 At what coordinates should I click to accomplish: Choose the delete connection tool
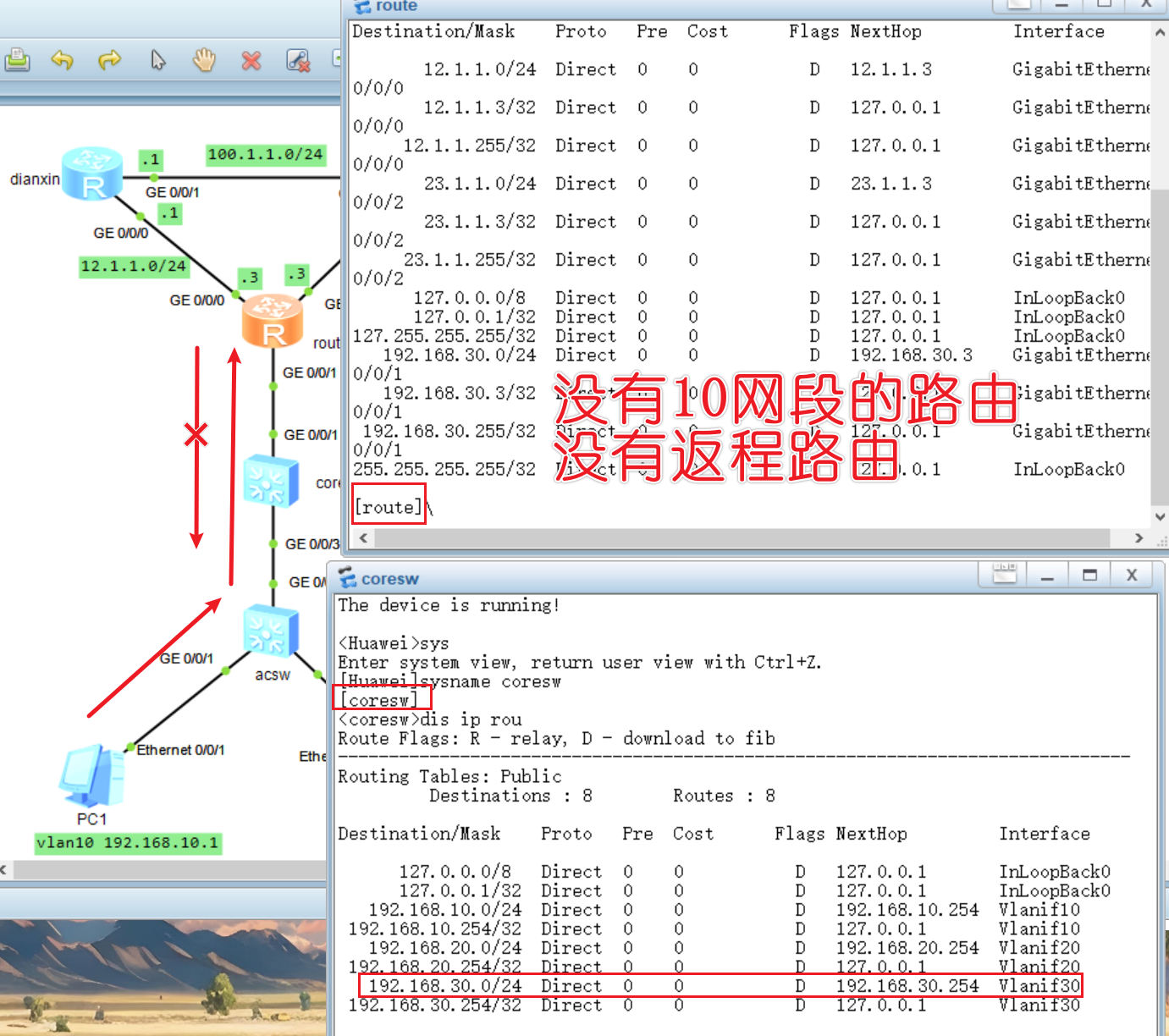[298, 60]
